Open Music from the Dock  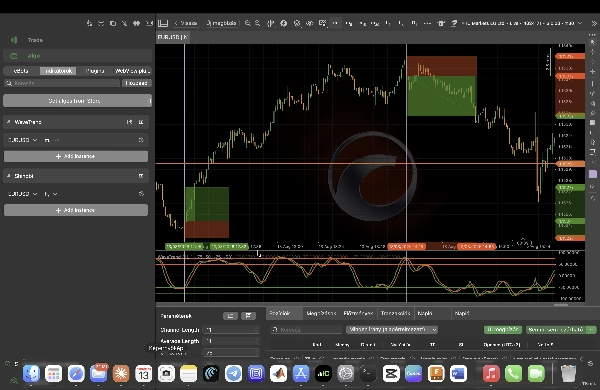pos(491,373)
